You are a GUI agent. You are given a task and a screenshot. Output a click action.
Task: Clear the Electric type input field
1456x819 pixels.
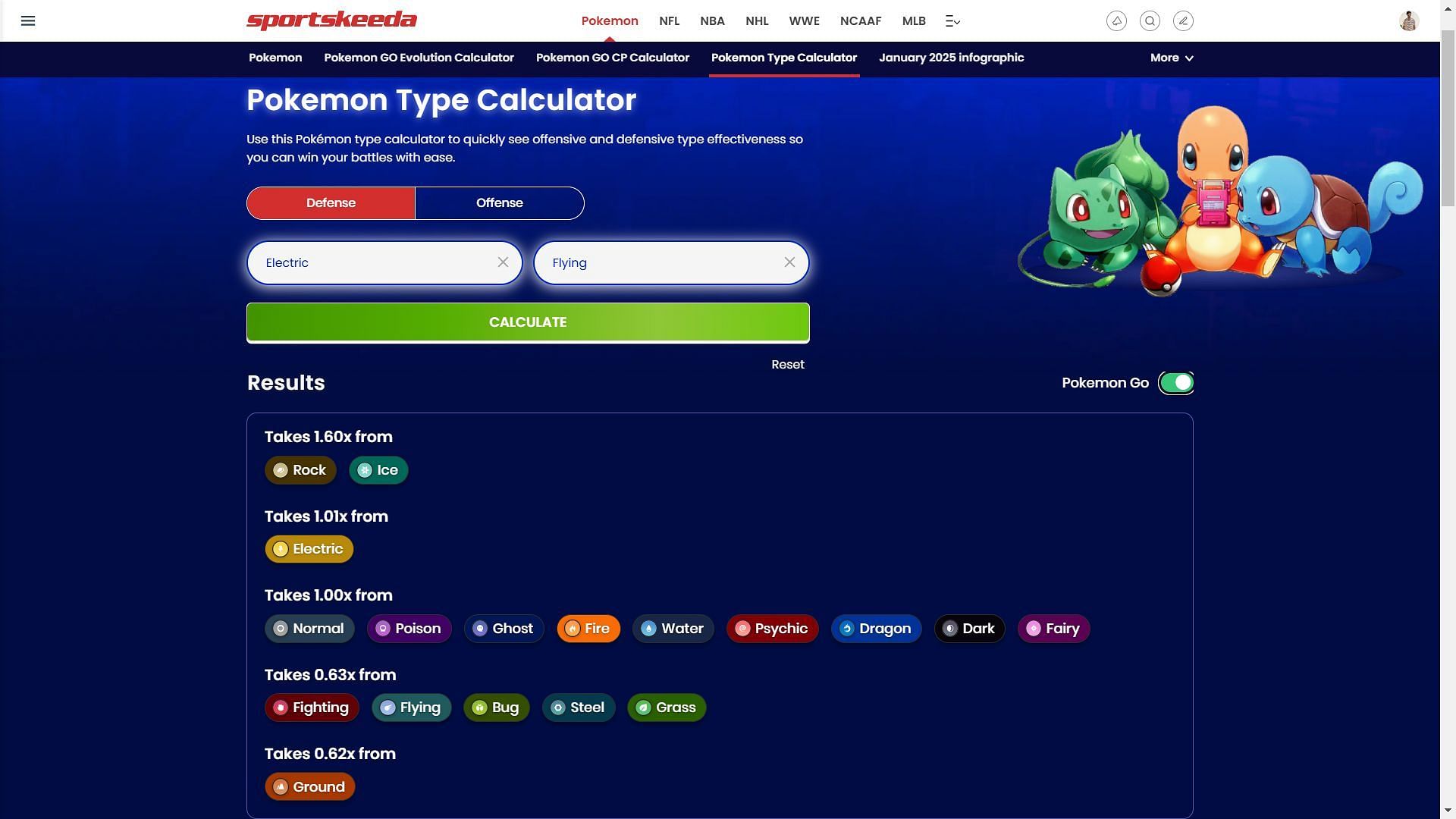(503, 261)
